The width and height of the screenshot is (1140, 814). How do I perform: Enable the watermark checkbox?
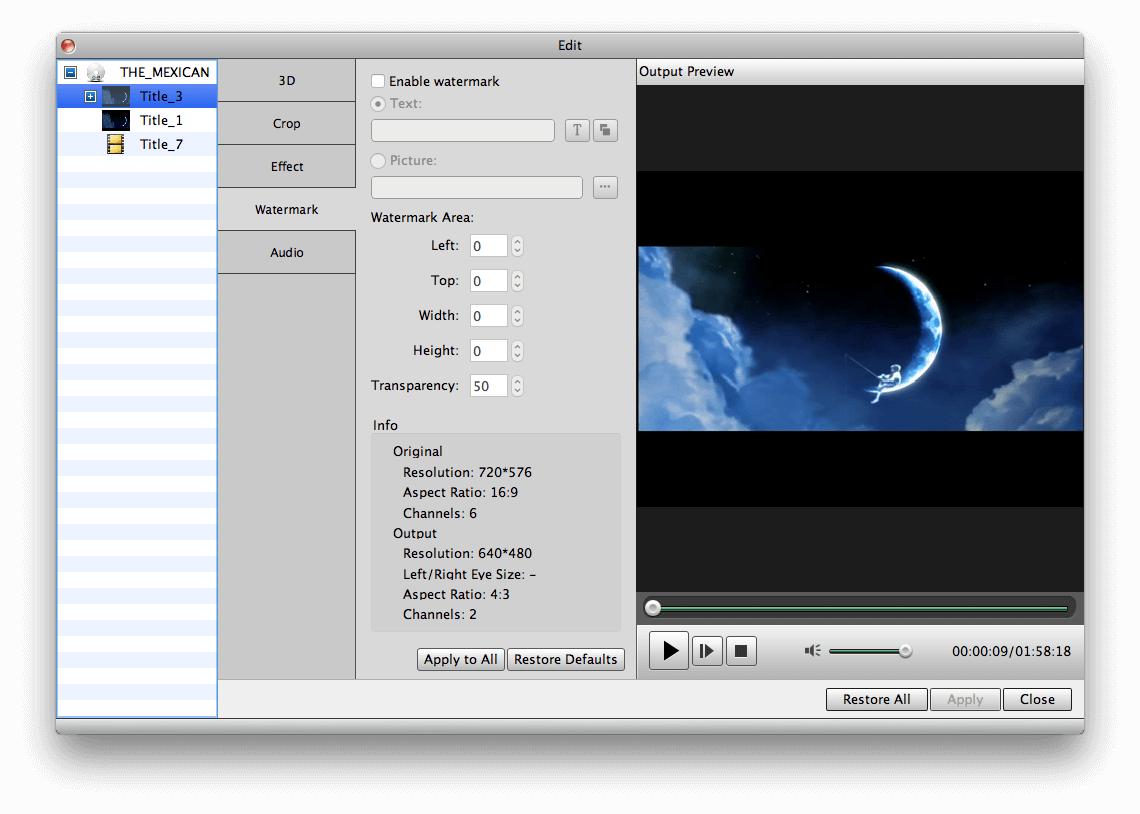point(378,81)
